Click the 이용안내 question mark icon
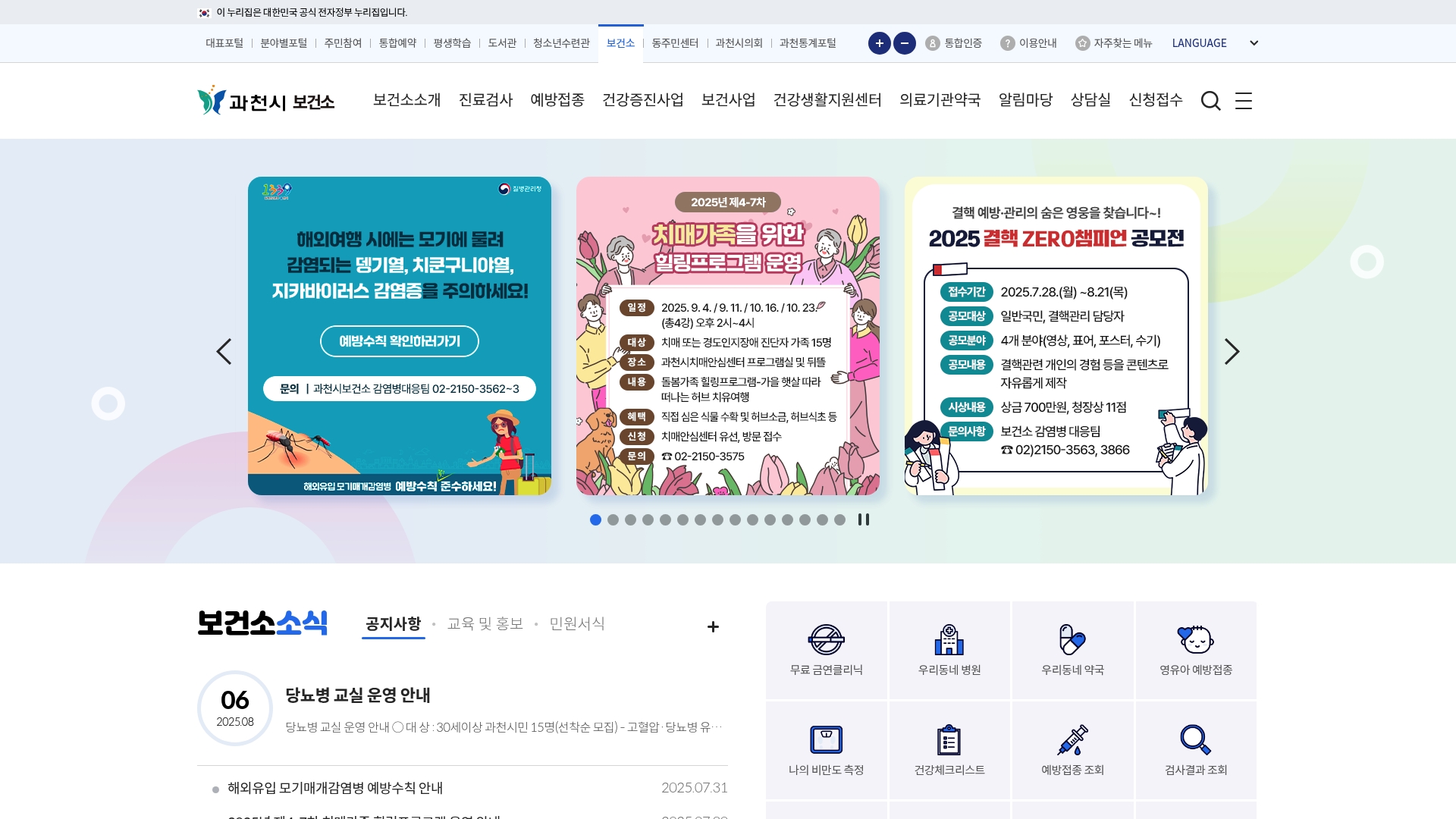Image resolution: width=1456 pixels, height=819 pixels. click(x=1007, y=43)
